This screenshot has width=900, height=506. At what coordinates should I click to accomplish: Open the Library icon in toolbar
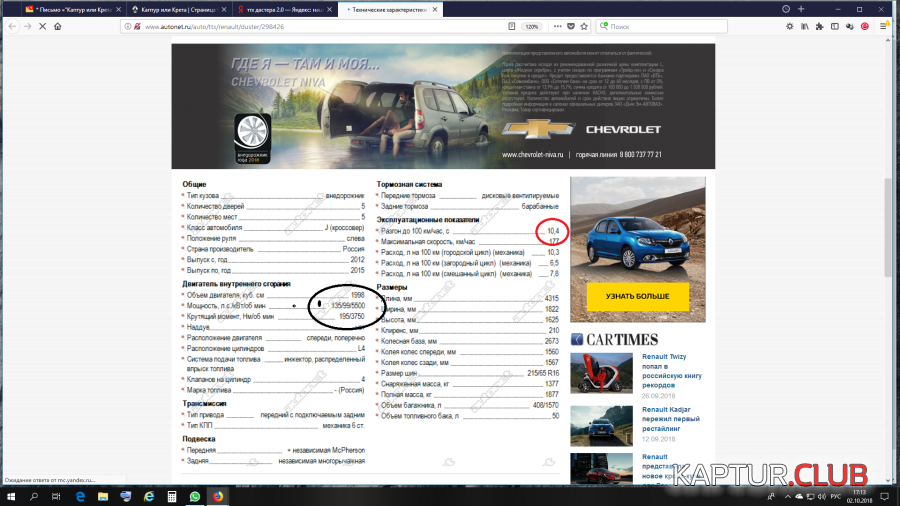[x=805, y=26]
